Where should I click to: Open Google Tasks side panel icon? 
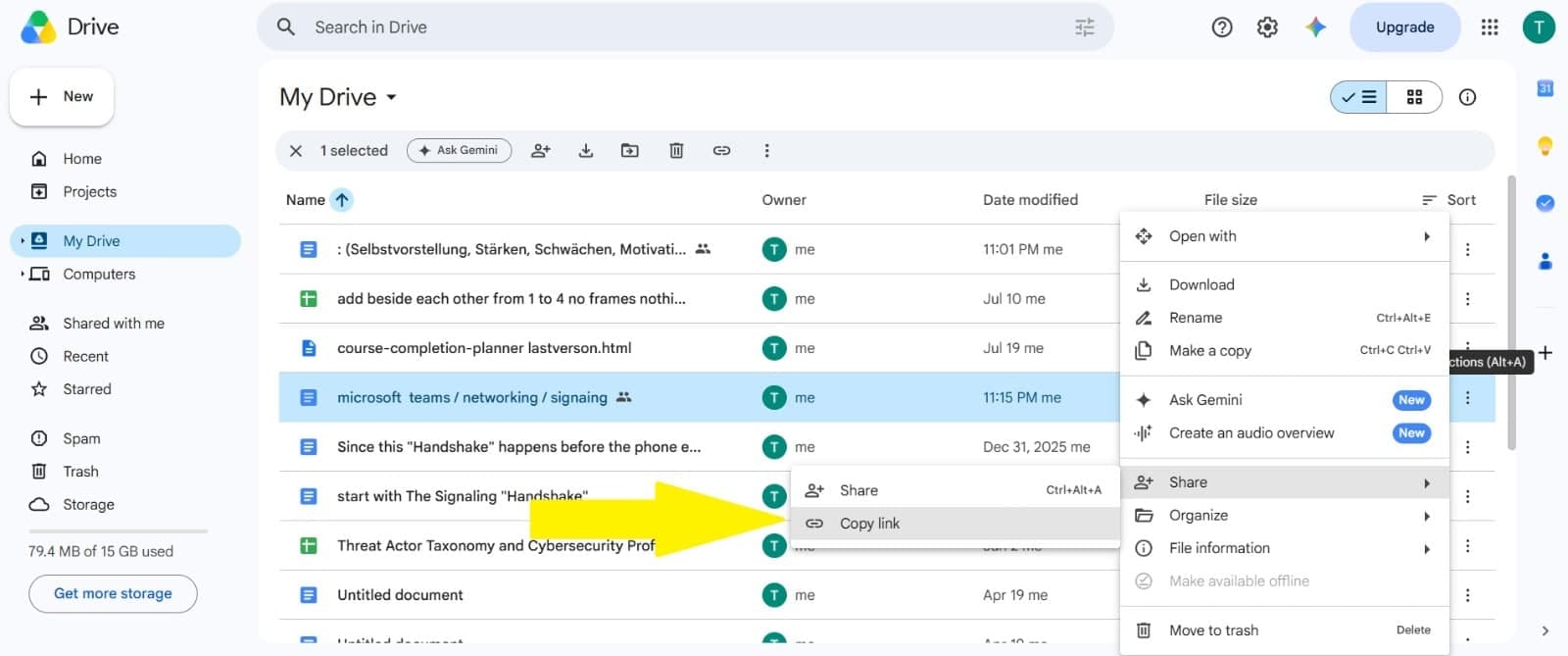(x=1545, y=203)
